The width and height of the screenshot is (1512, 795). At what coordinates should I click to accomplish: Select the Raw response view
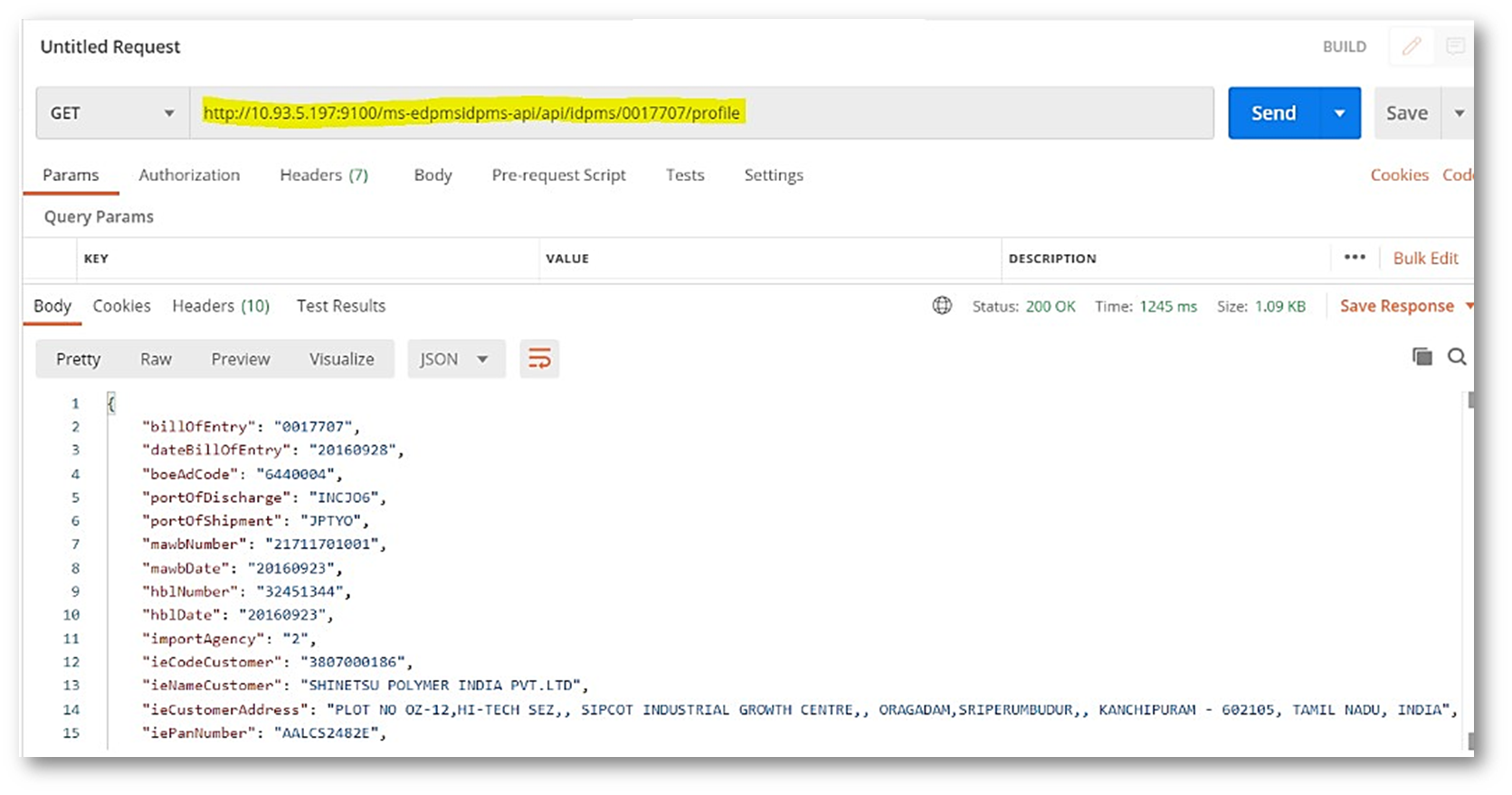[x=156, y=359]
